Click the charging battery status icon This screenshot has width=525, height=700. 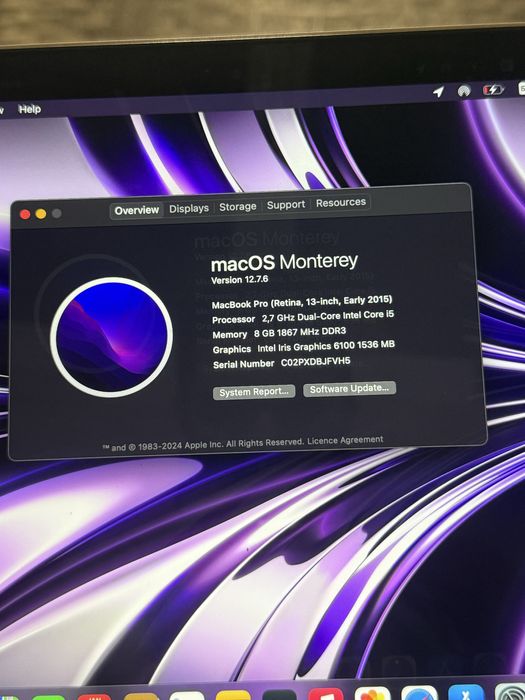coord(493,90)
